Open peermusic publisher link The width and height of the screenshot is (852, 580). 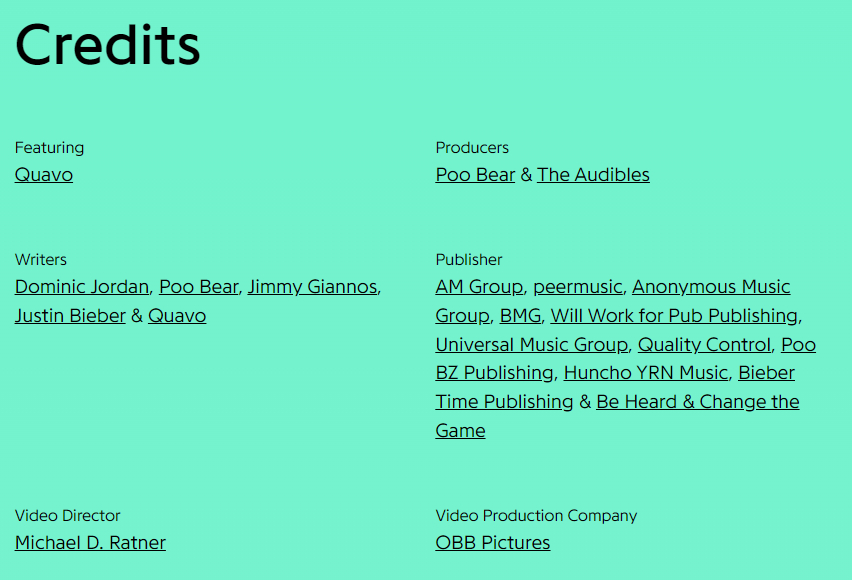point(577,287)
